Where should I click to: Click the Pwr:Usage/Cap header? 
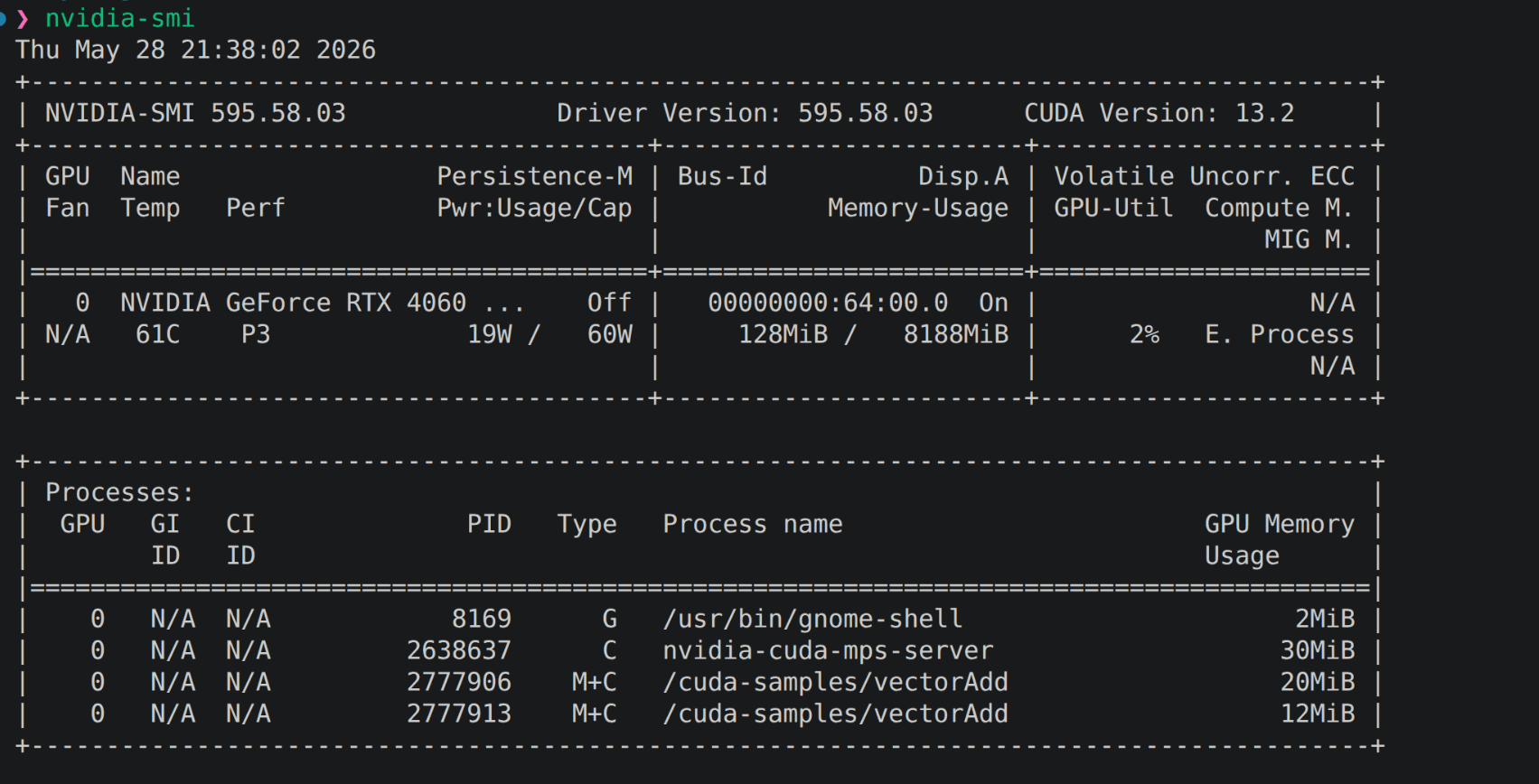535,208
